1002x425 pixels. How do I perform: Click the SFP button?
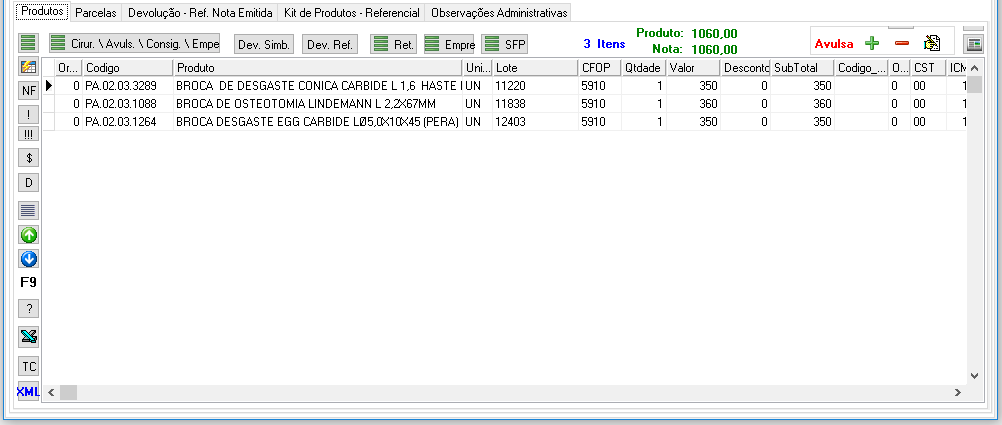[505, 44]
